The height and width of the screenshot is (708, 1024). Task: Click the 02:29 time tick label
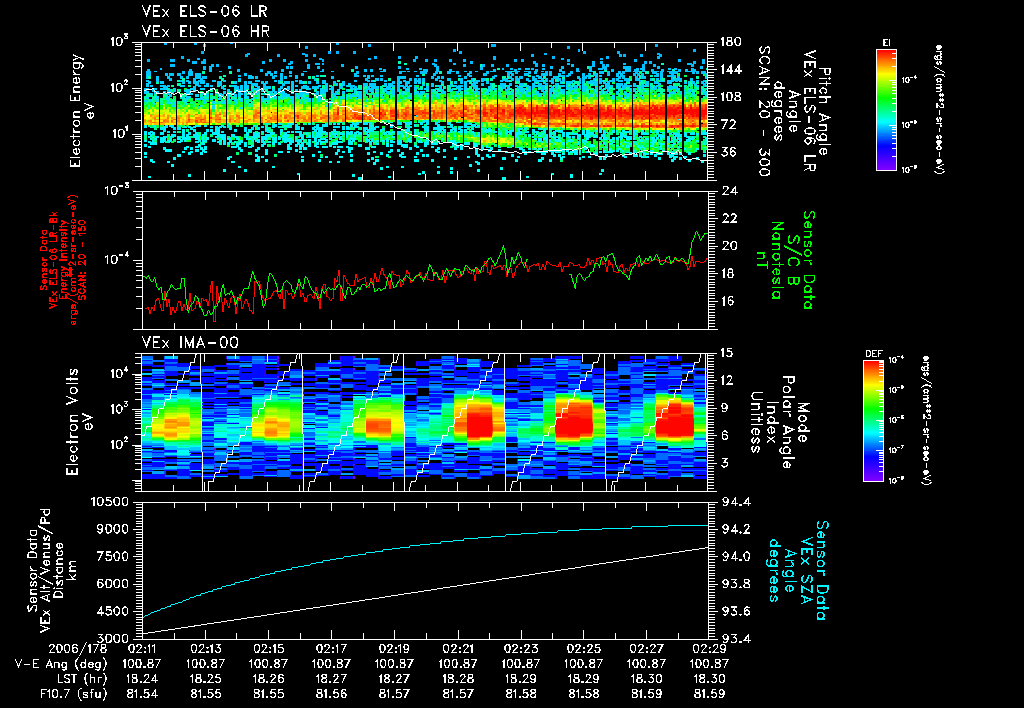click(x=710, y=649)
